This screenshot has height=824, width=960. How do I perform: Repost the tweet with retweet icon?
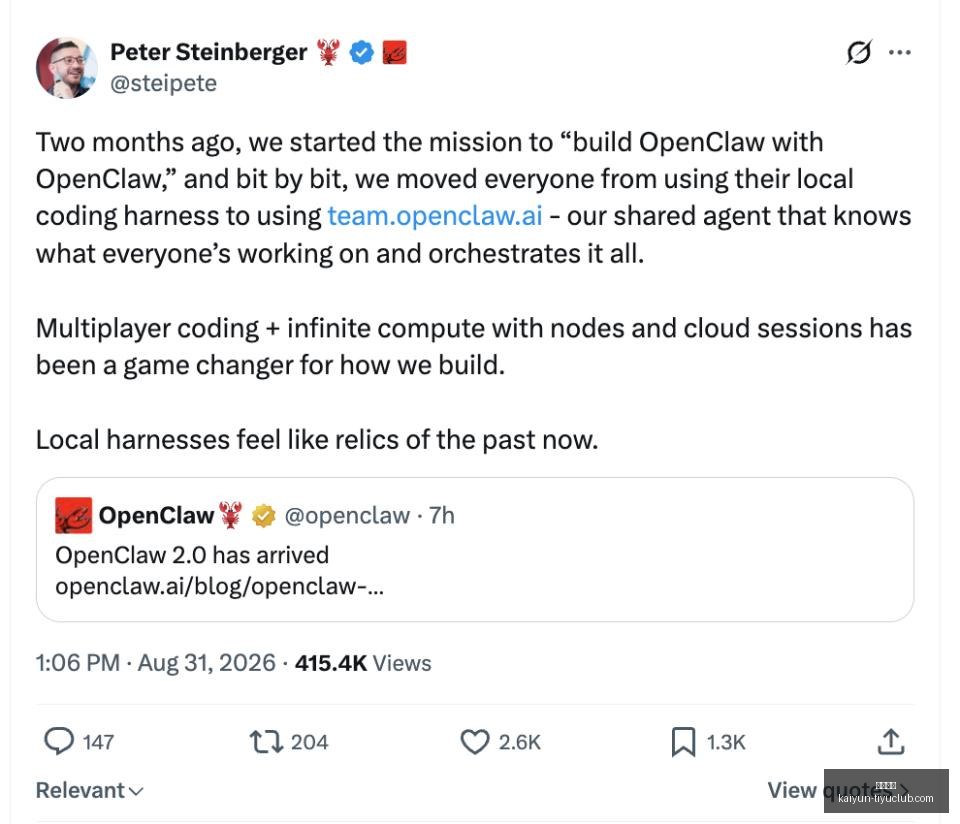tap(266, 741)
